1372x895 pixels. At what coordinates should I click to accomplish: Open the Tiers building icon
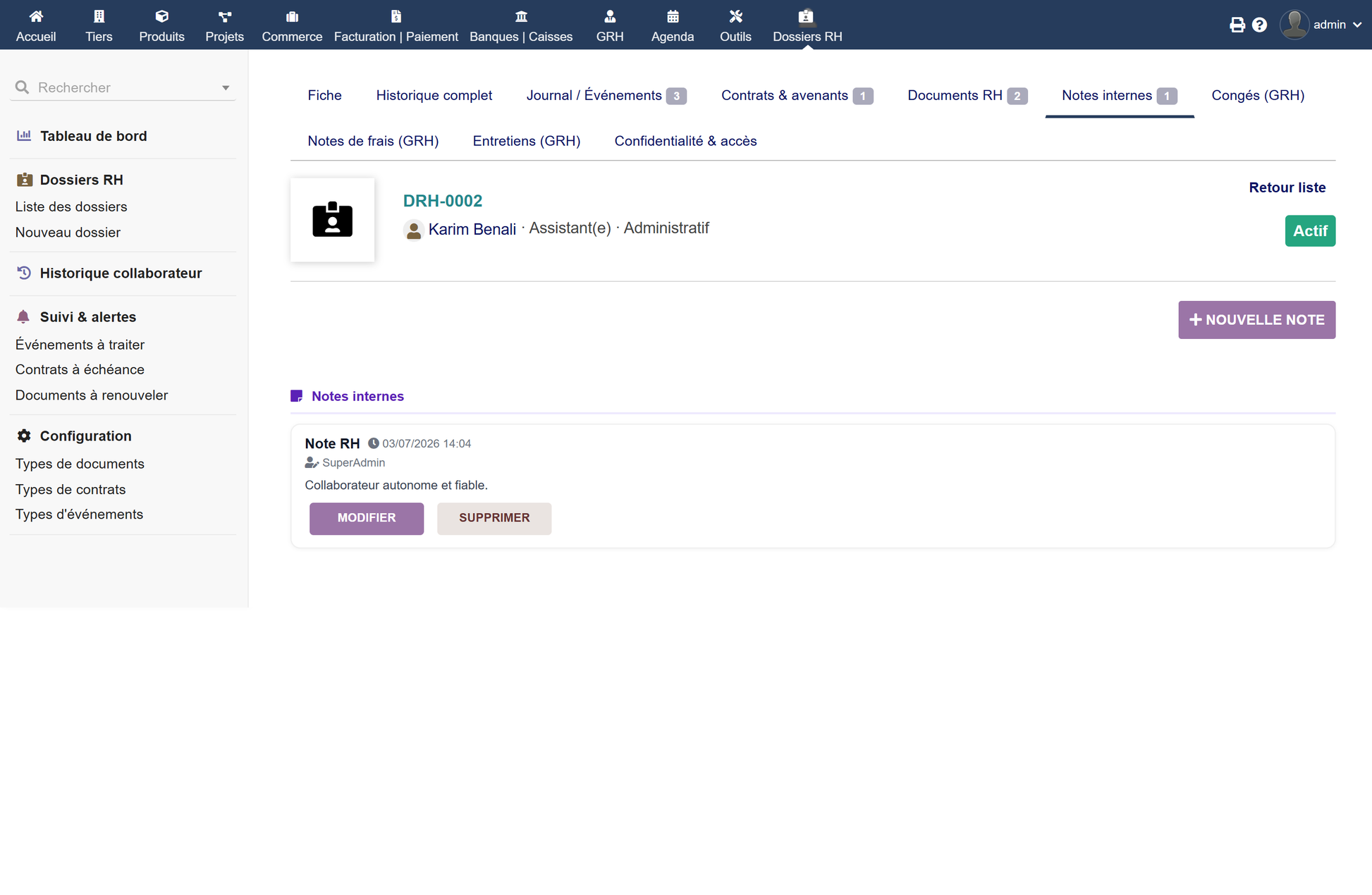coord(99,16)
